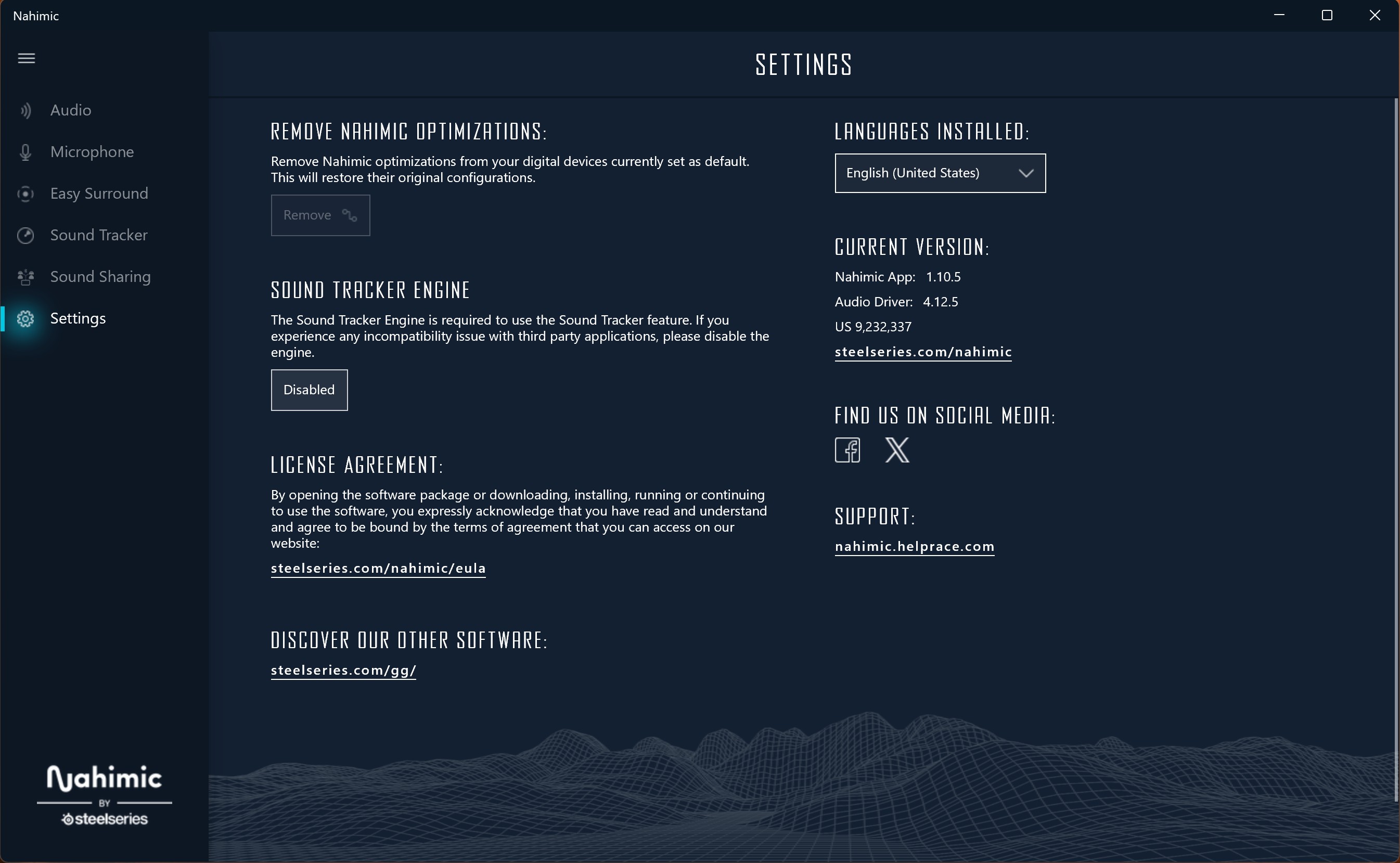Visit the nahimic.helprace.com support link
This screenshot has height=863, width=1400.
click(914, 546)
